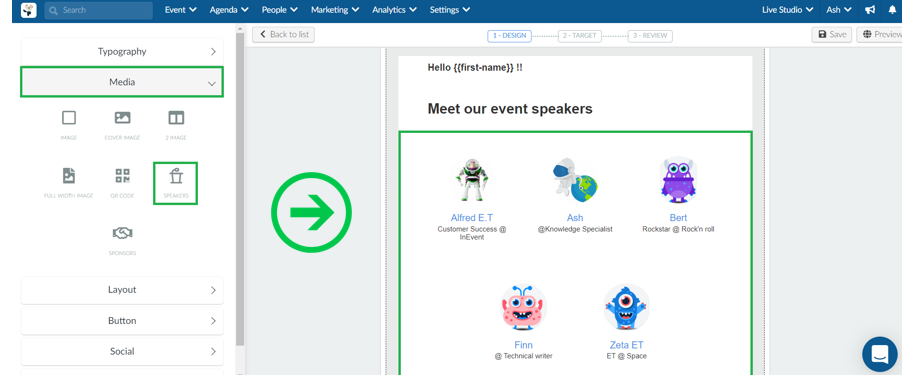Click Finn speaker avatar
The width and height of the screenshot is (902, 375).
[x=523, y=307]
